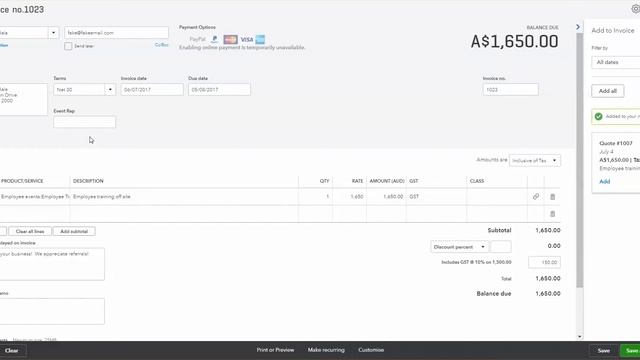This screenshot has width=640, height=360.
Task: Open the Discount percent dropdown
Action: pyautogui.click(x=459, y=247)
